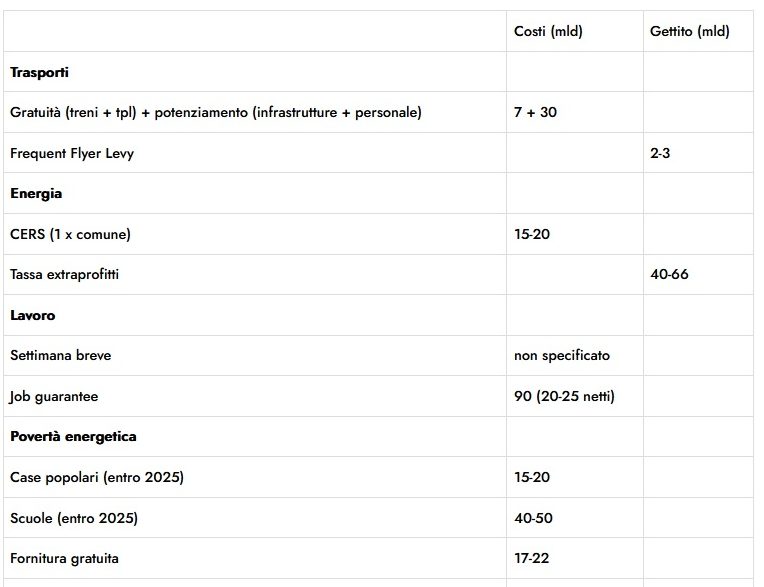764x587 pixels.
Task: Click the Tassa extraprofitti label
Action: [64, 274]
